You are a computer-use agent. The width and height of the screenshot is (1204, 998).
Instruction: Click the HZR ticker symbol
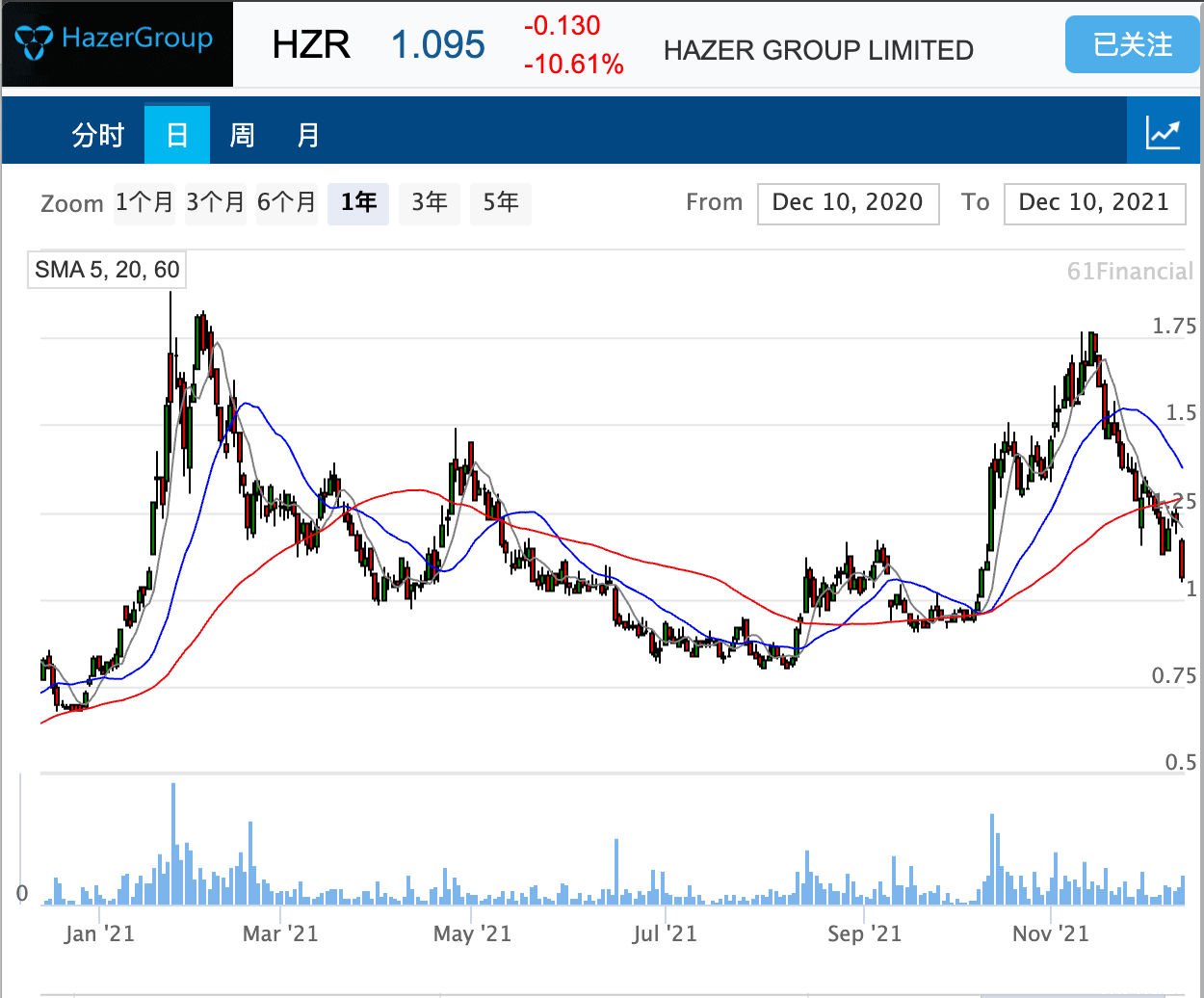click(311, 44)
